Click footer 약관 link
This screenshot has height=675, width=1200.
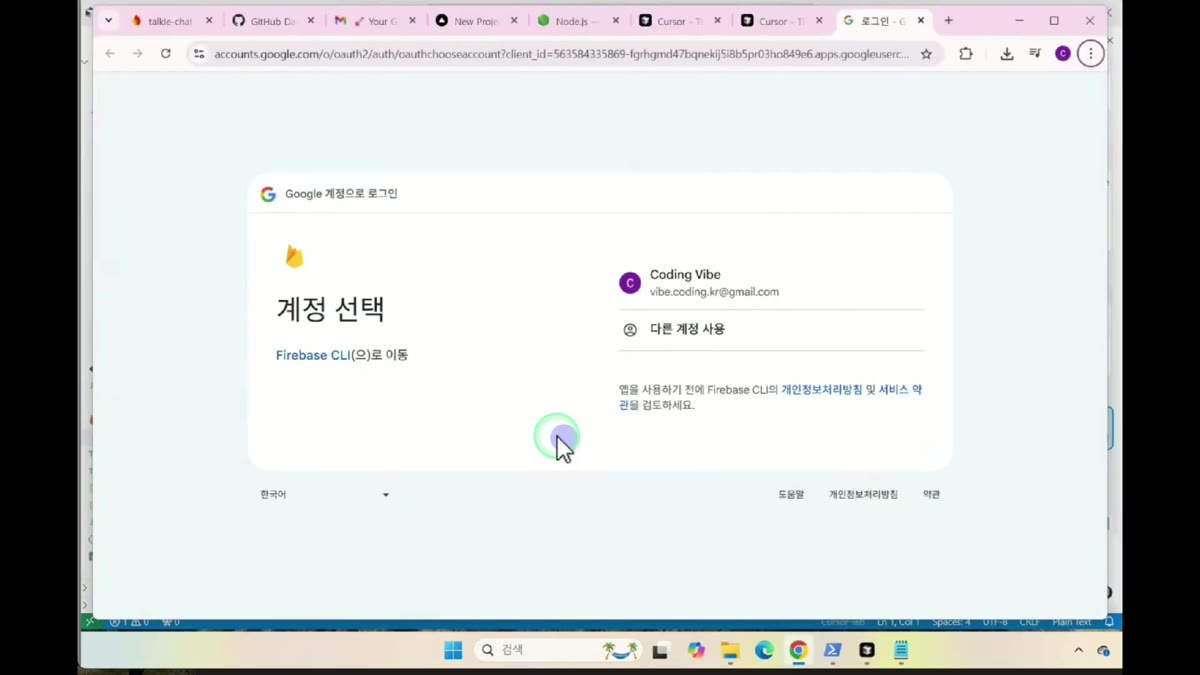click(x=931, y=495)
